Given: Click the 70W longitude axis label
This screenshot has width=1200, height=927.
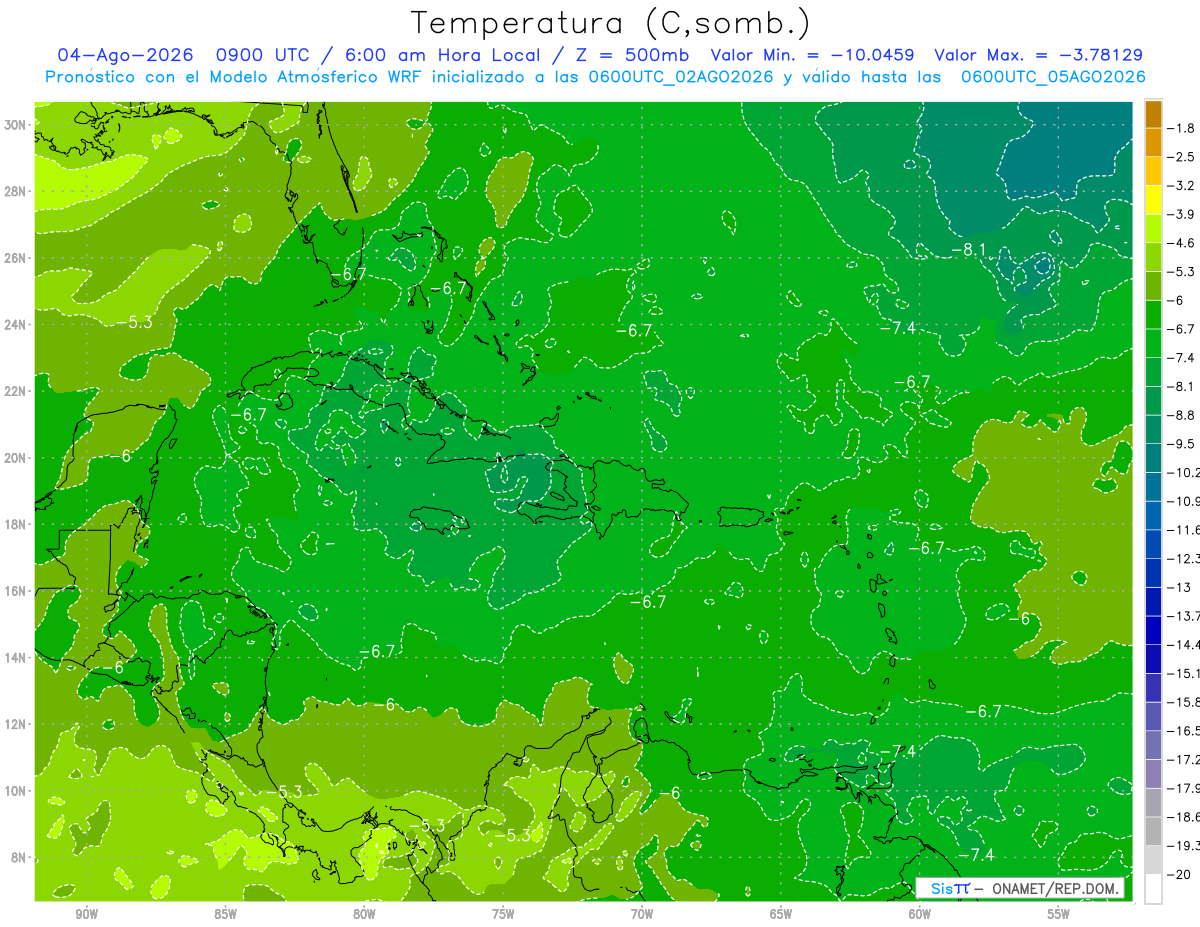Looking at the screenshot, I should point(642,914).
